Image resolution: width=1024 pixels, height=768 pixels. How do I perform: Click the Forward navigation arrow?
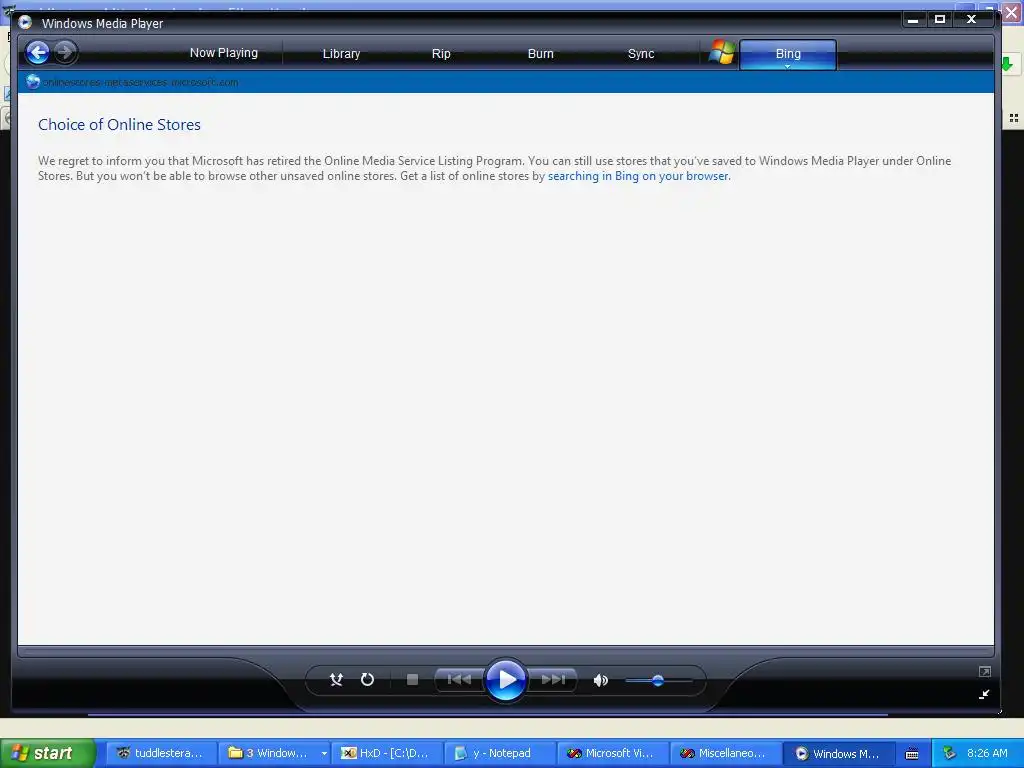coord(65,52)
